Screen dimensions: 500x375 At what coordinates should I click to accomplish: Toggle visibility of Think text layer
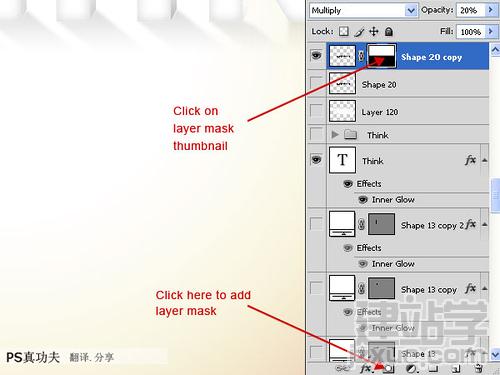316,159
